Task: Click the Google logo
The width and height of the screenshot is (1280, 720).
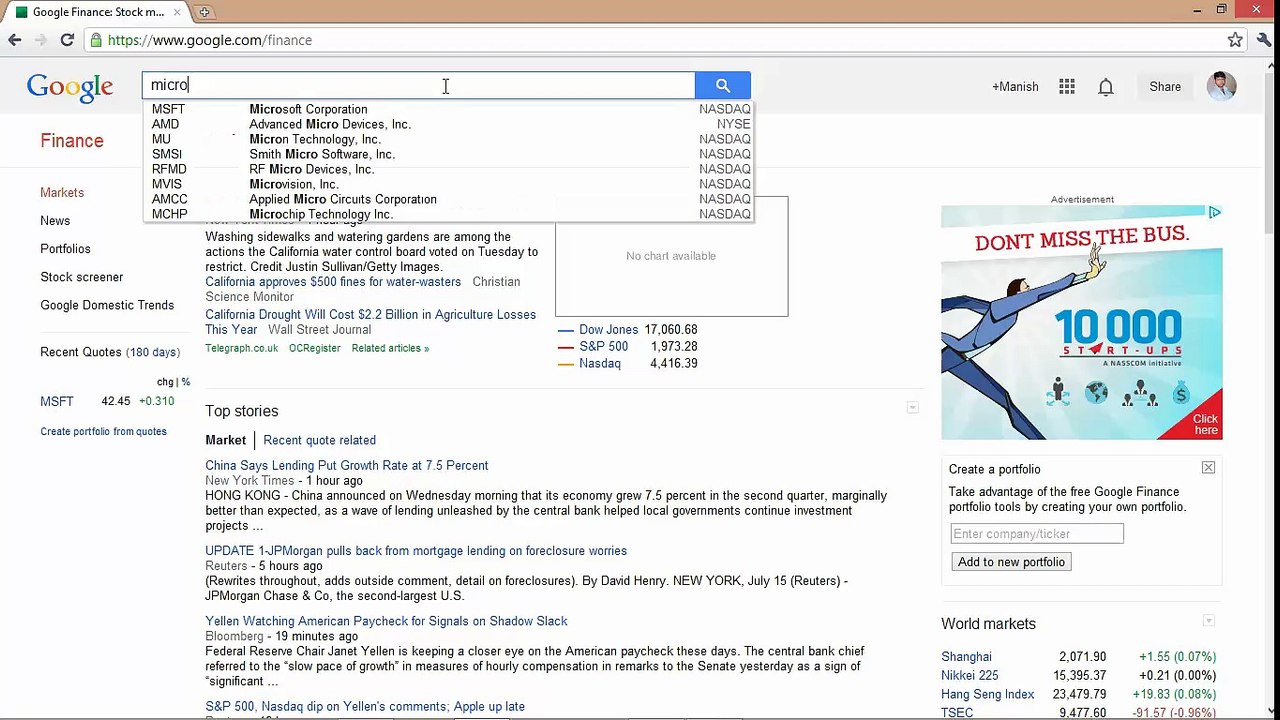Action: (x=70, y=87)
